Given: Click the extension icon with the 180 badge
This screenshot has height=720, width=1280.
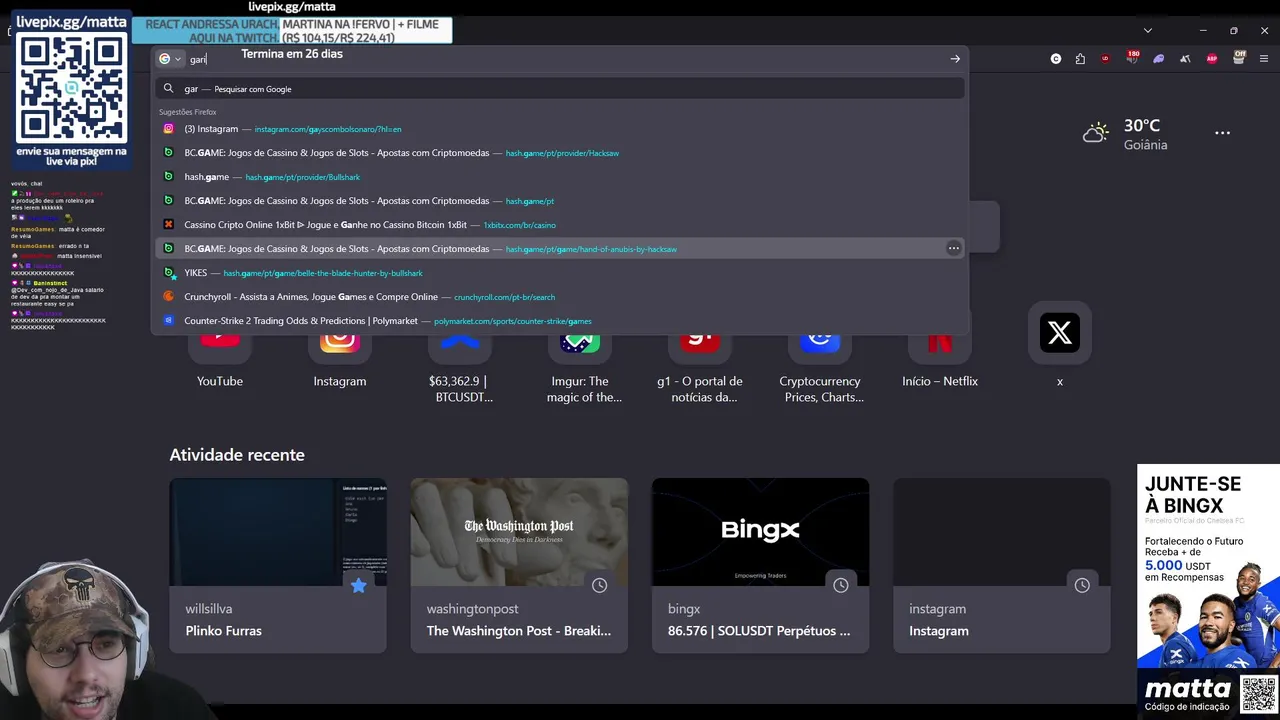Looking at the screenshot, I should coord(1132,57).
